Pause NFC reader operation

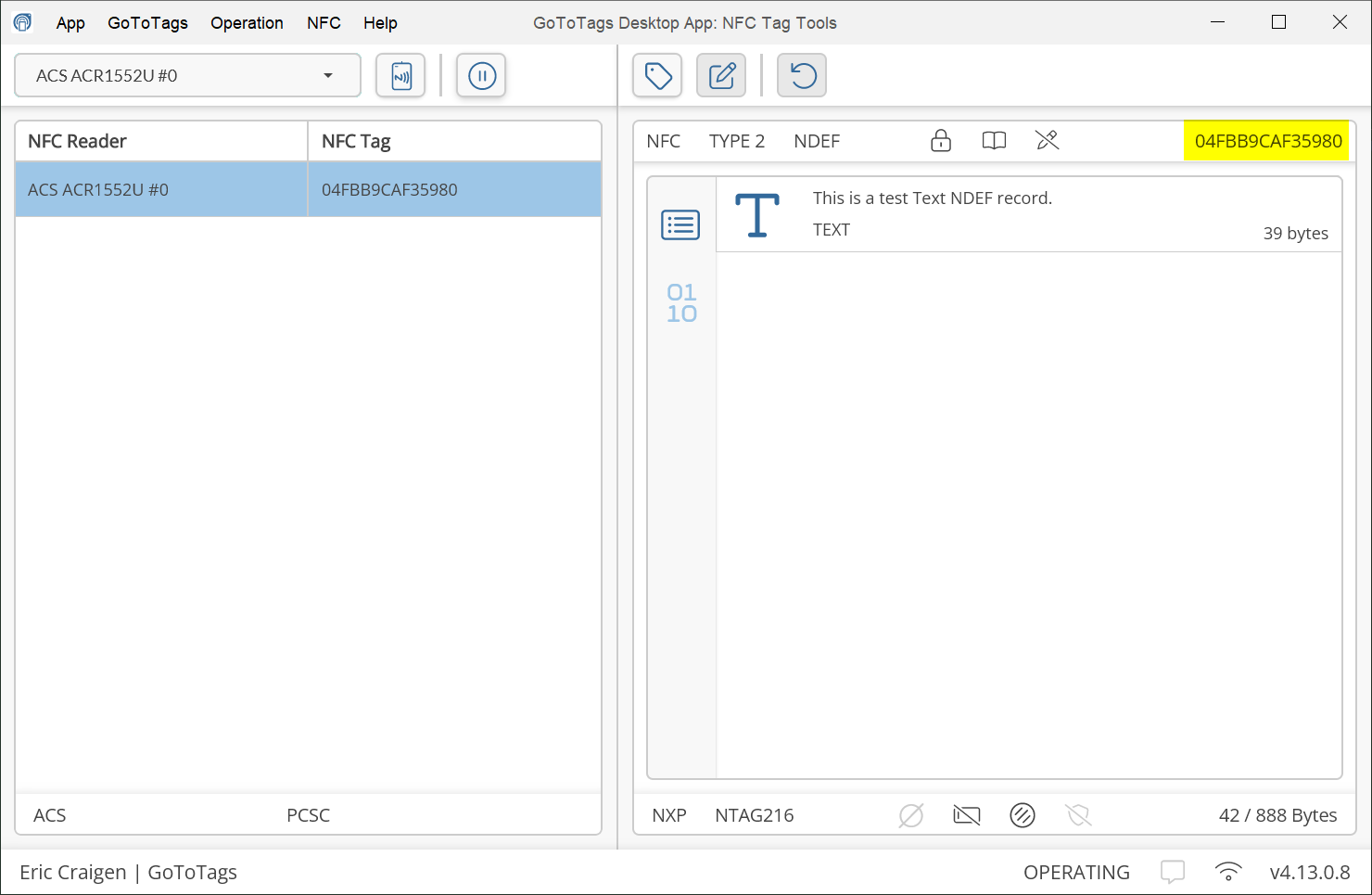[x=481, y=76]
